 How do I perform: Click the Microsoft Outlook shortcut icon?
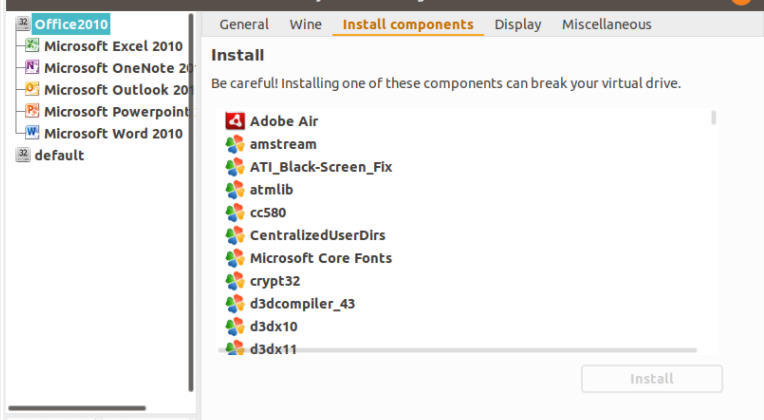[x=32, y=90]
